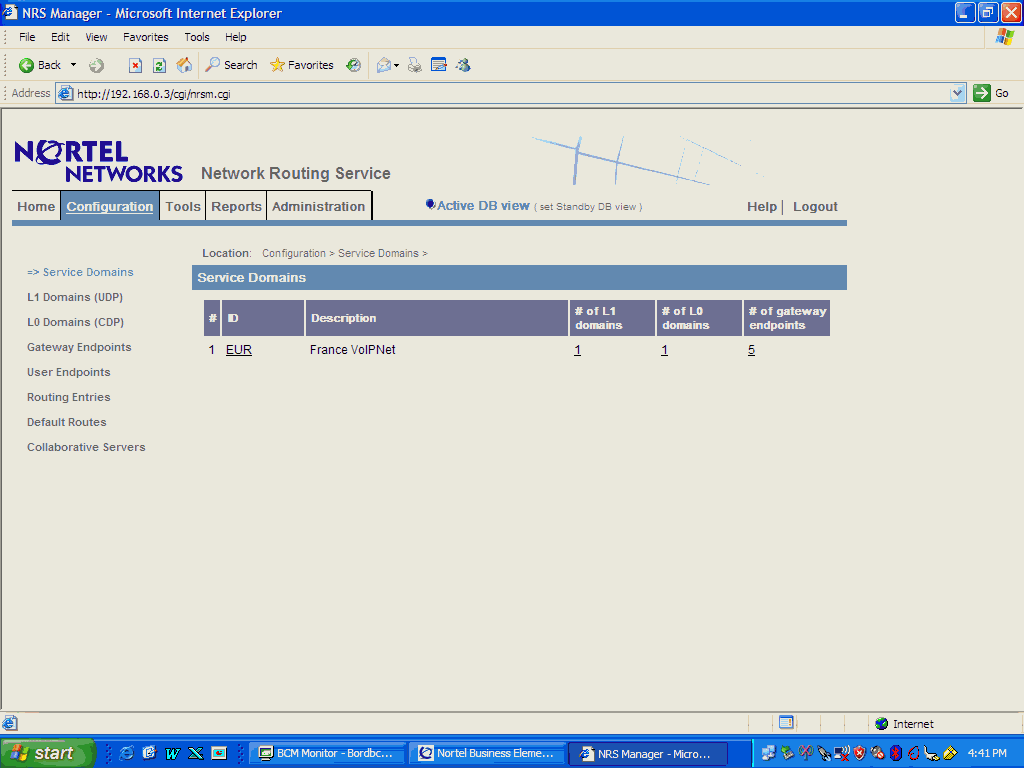This screenshot has width=1024, height=768.
Task: Switch to the NRS Tools tab
Action: (183, 206)
